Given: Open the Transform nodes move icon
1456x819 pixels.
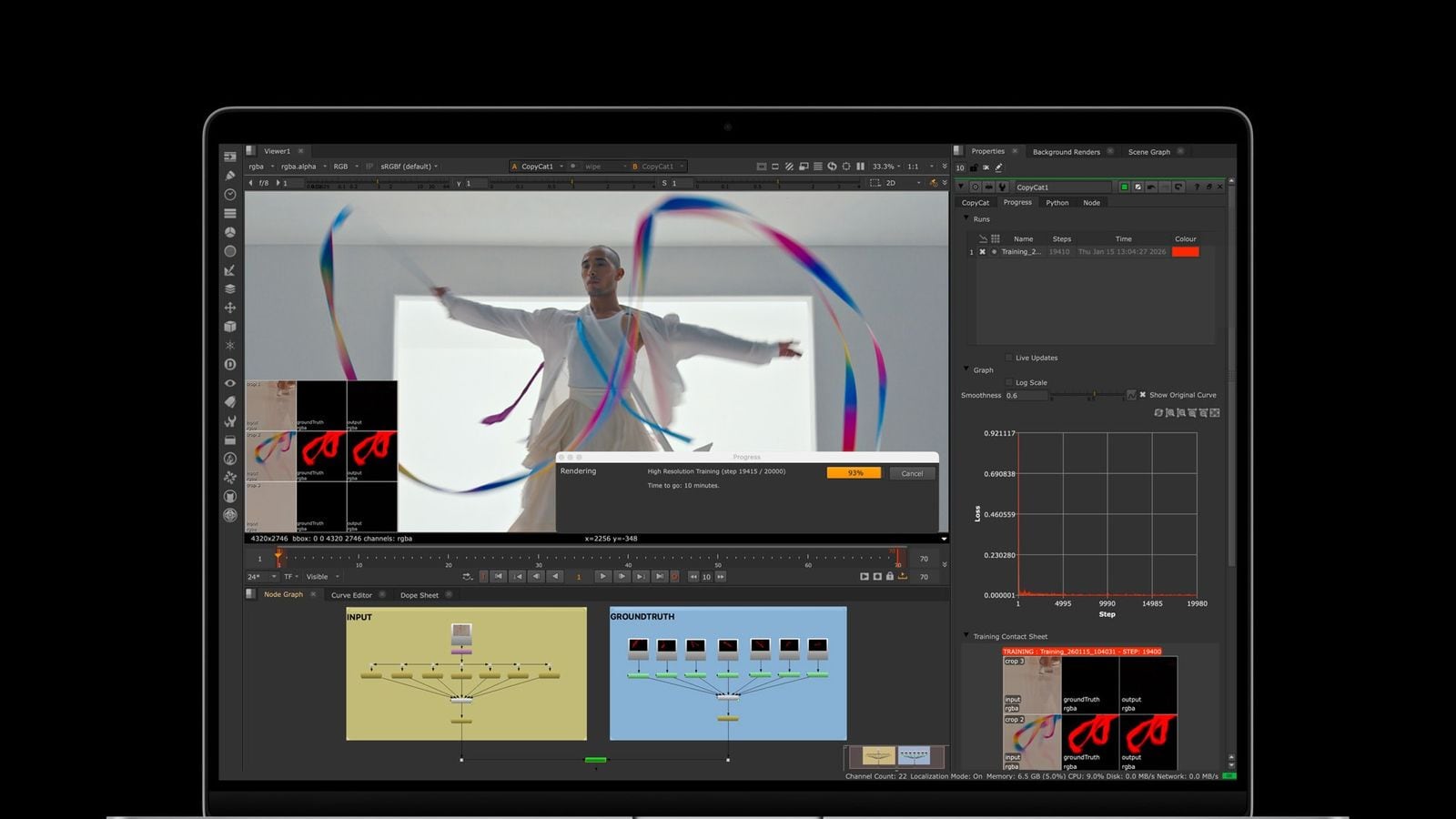Looking at the screenshot, I should click(230, 308).
